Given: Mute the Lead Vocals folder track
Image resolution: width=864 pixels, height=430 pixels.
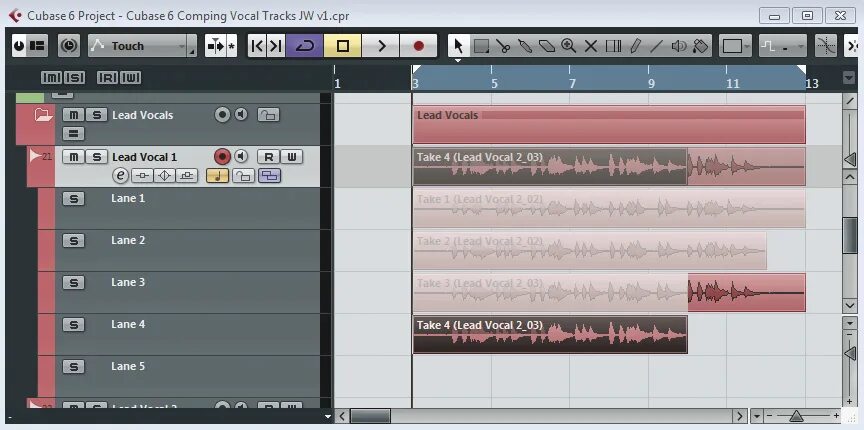Looking at the screenshot, I should coord(73,115).
